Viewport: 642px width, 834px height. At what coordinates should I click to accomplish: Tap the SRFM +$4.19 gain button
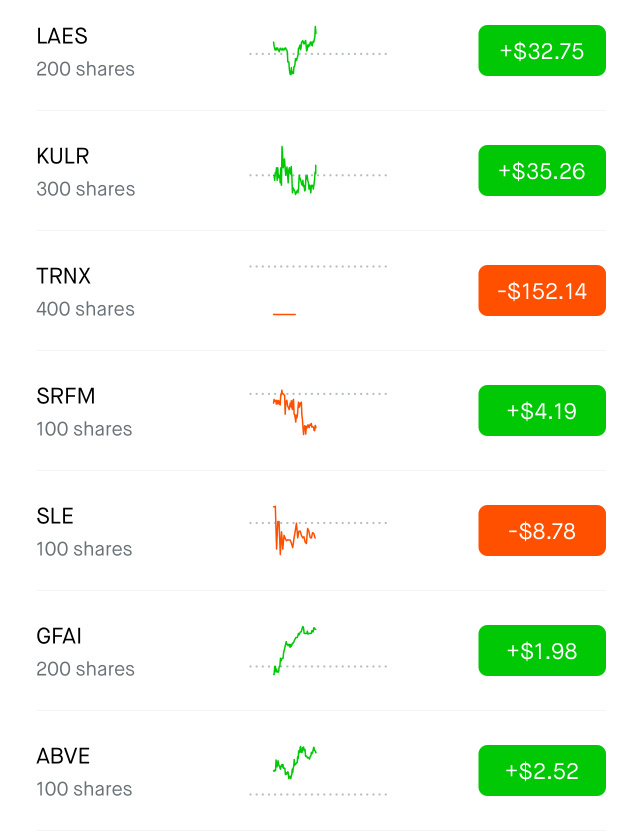click(542, 411)
